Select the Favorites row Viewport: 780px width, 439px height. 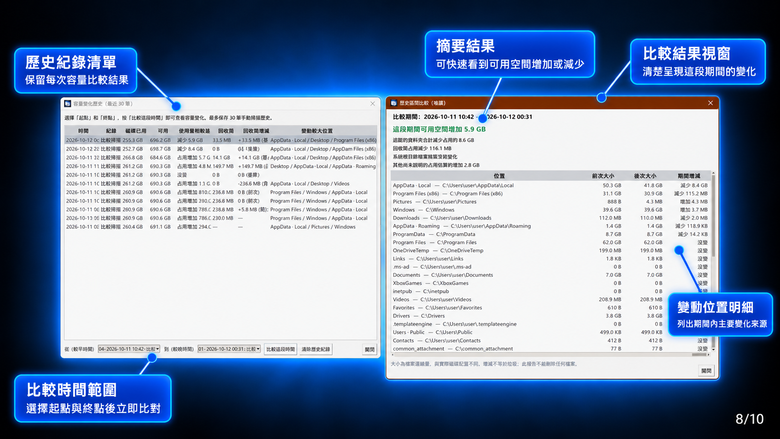click(551, 308)
